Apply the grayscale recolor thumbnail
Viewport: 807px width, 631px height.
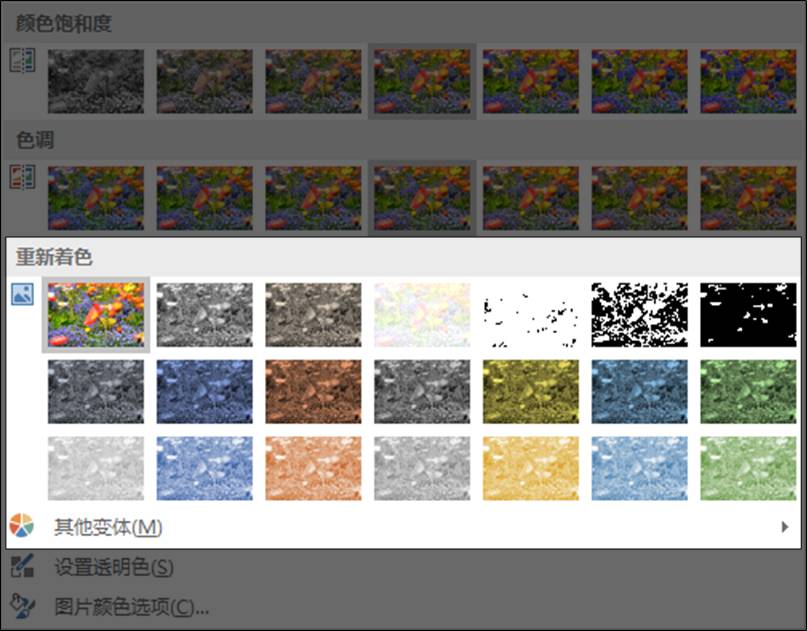204,314
